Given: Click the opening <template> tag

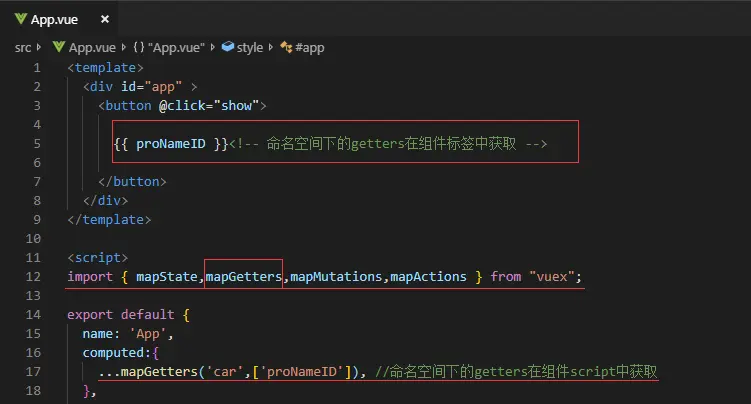Looking at the screenshot, I should point(105,68).
